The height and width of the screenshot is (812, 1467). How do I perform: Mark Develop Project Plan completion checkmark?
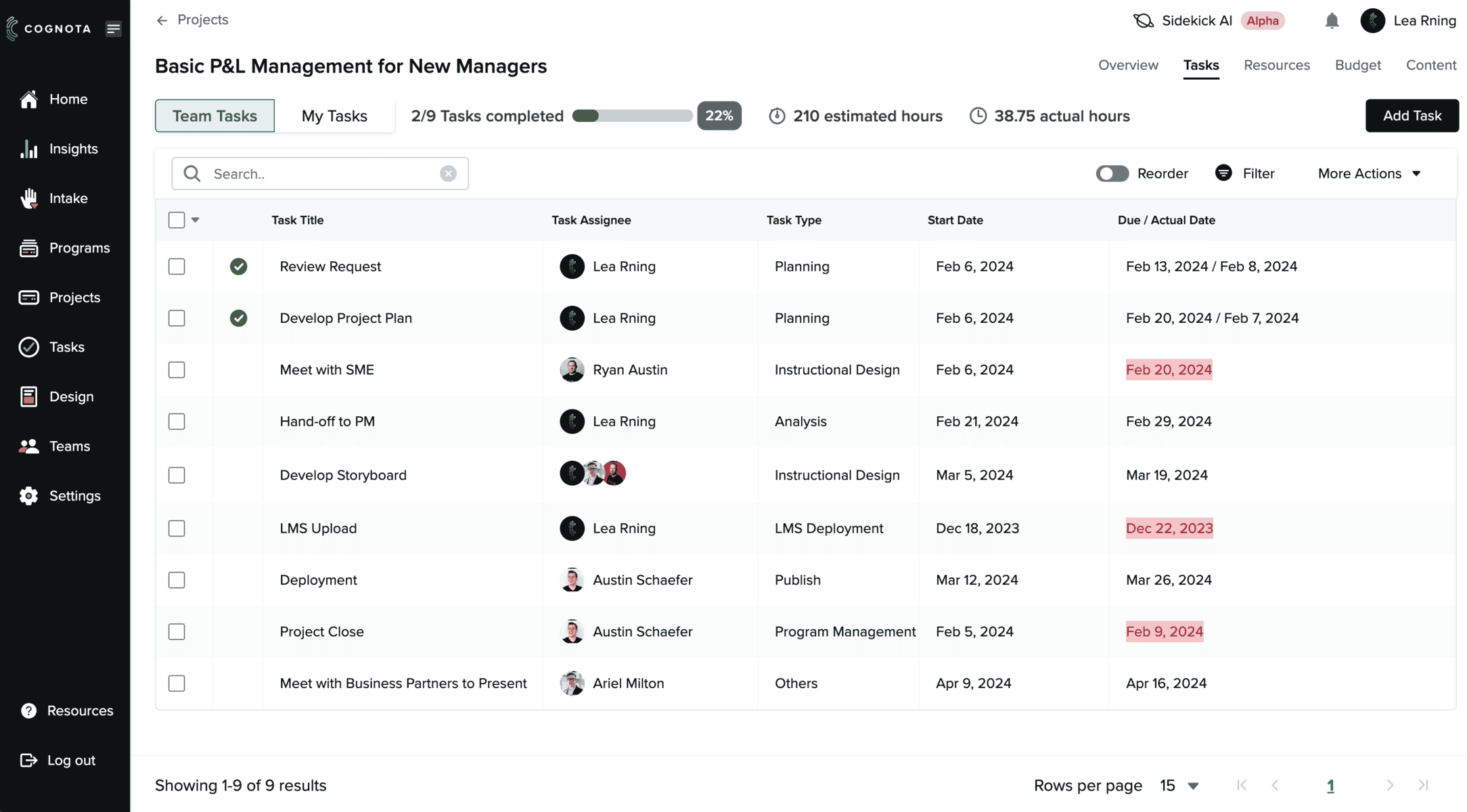(238, 318)
